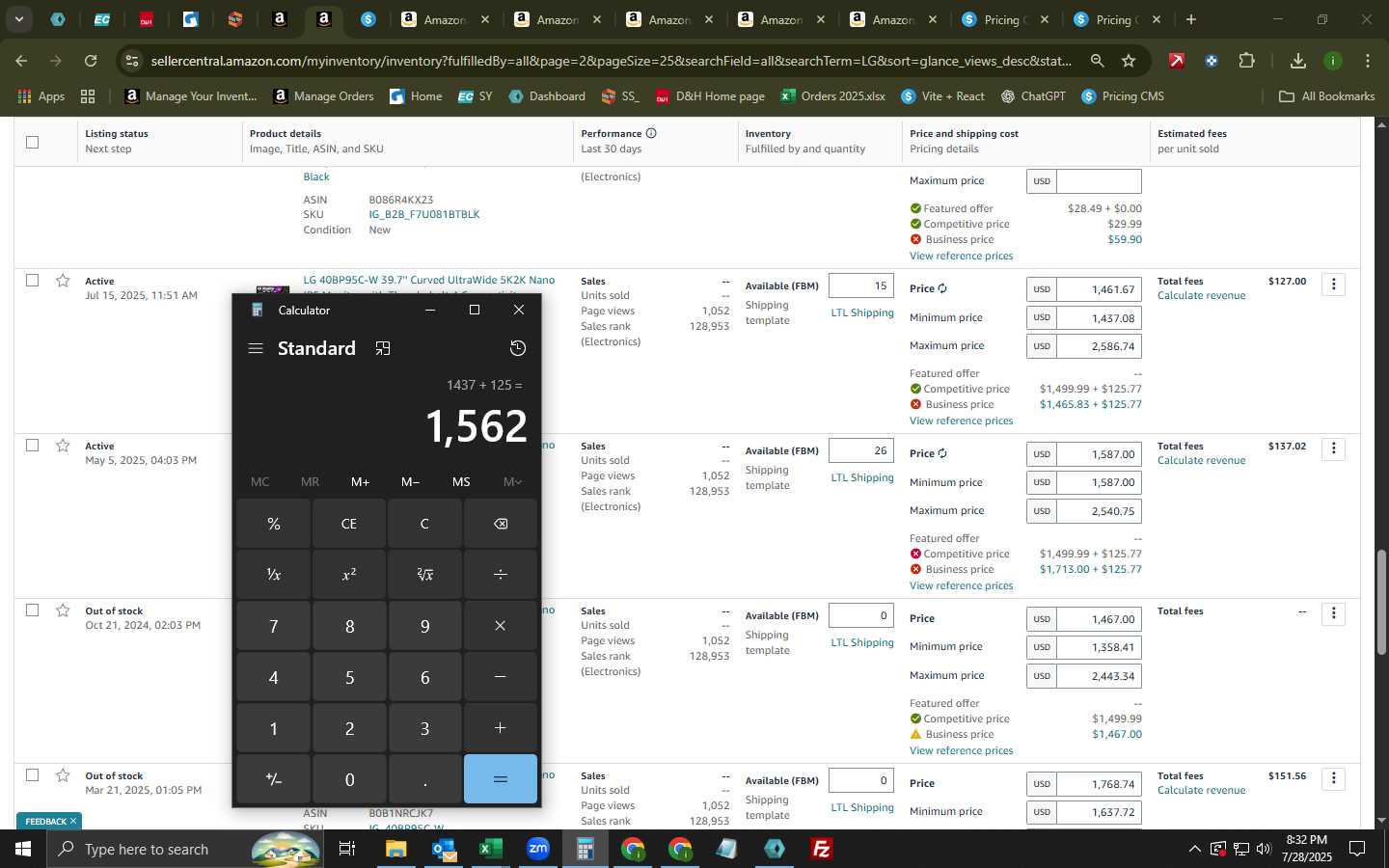
Task: Click the percent key on Calculator
Action: point(274,524)
